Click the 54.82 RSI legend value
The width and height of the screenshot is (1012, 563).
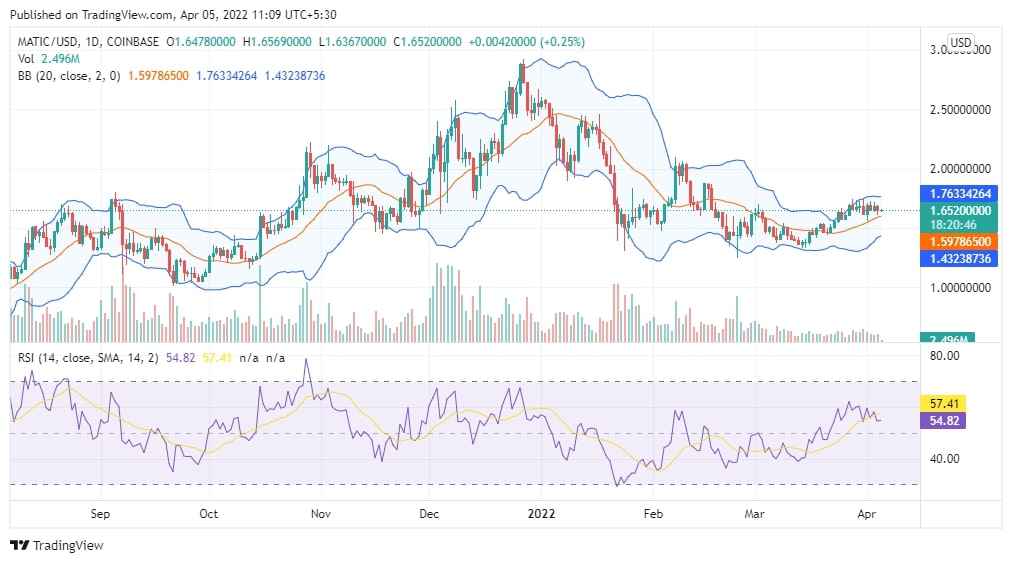point(180,358)
